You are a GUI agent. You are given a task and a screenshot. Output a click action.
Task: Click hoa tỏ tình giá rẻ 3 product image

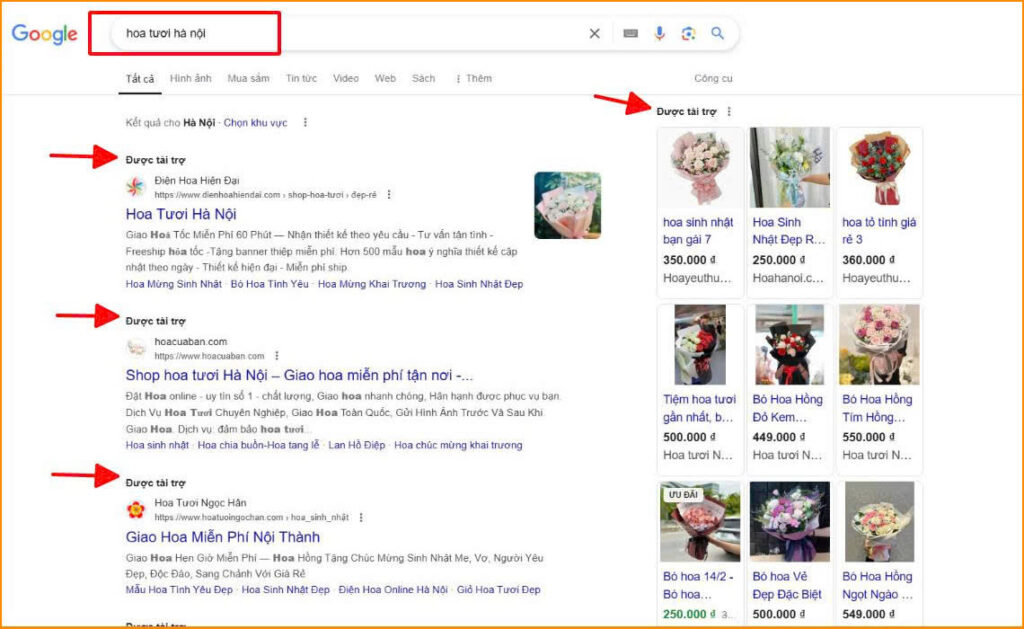pos(879,167)
